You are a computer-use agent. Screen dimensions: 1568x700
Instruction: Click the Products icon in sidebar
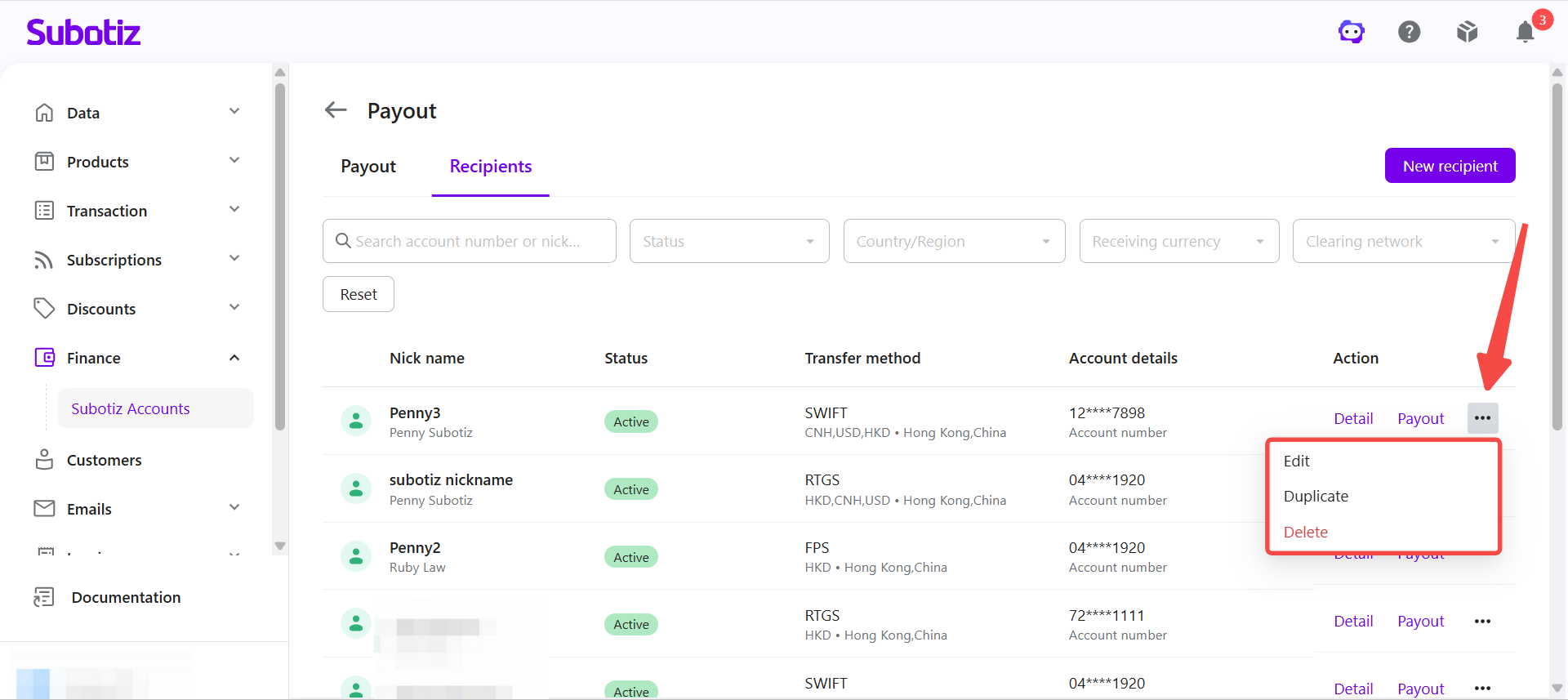(x=44, y=162)
